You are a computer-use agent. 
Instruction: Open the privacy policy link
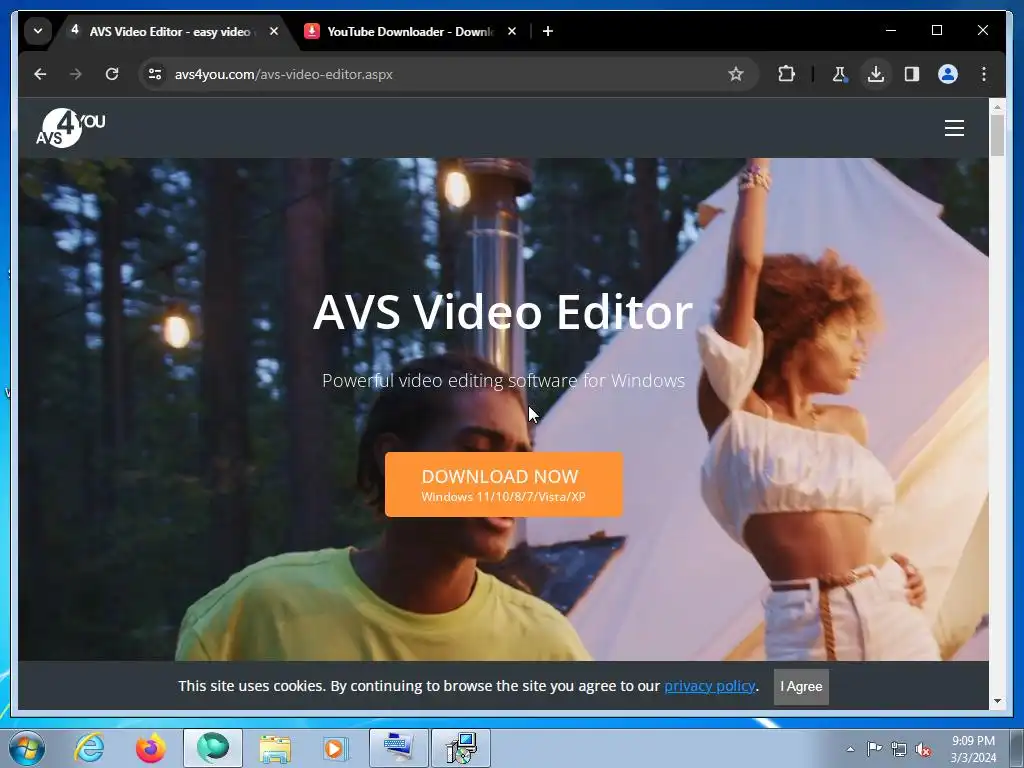710,686
